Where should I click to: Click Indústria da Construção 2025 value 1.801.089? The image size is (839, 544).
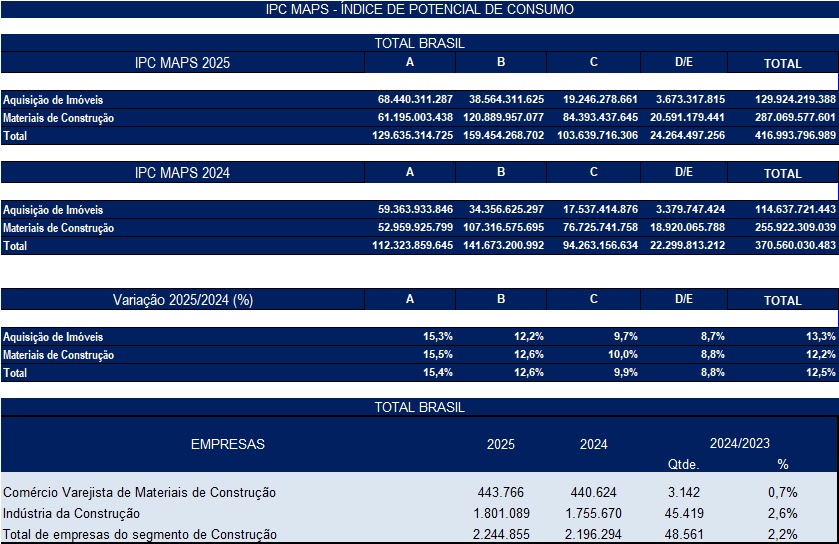501,514
